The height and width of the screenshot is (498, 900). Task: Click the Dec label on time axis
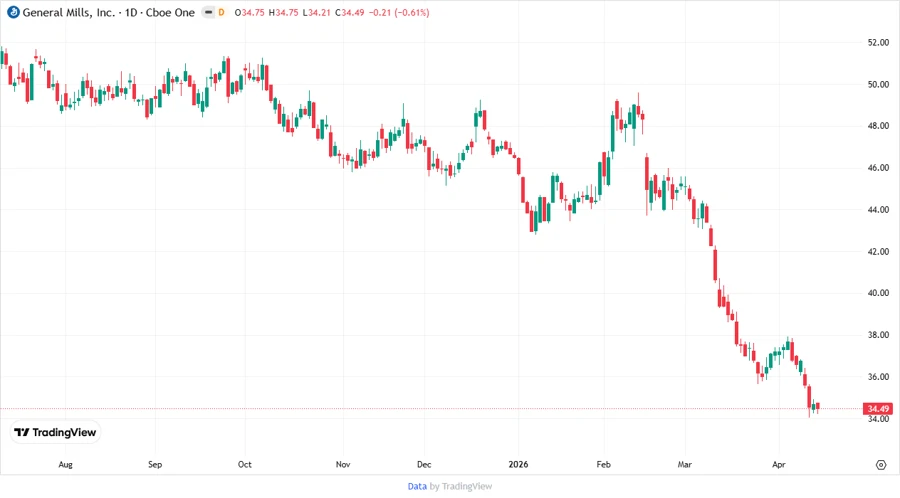click(424, 464)
